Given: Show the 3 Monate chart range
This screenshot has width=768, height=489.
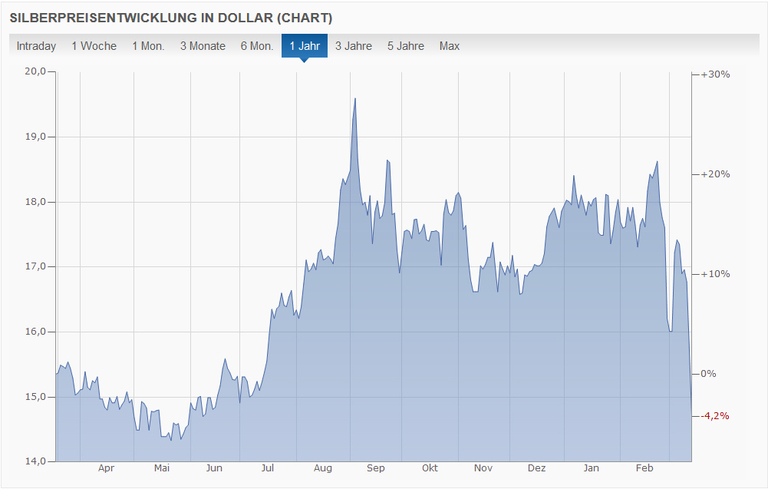Looking at the screenshot, I should point(203,46).
